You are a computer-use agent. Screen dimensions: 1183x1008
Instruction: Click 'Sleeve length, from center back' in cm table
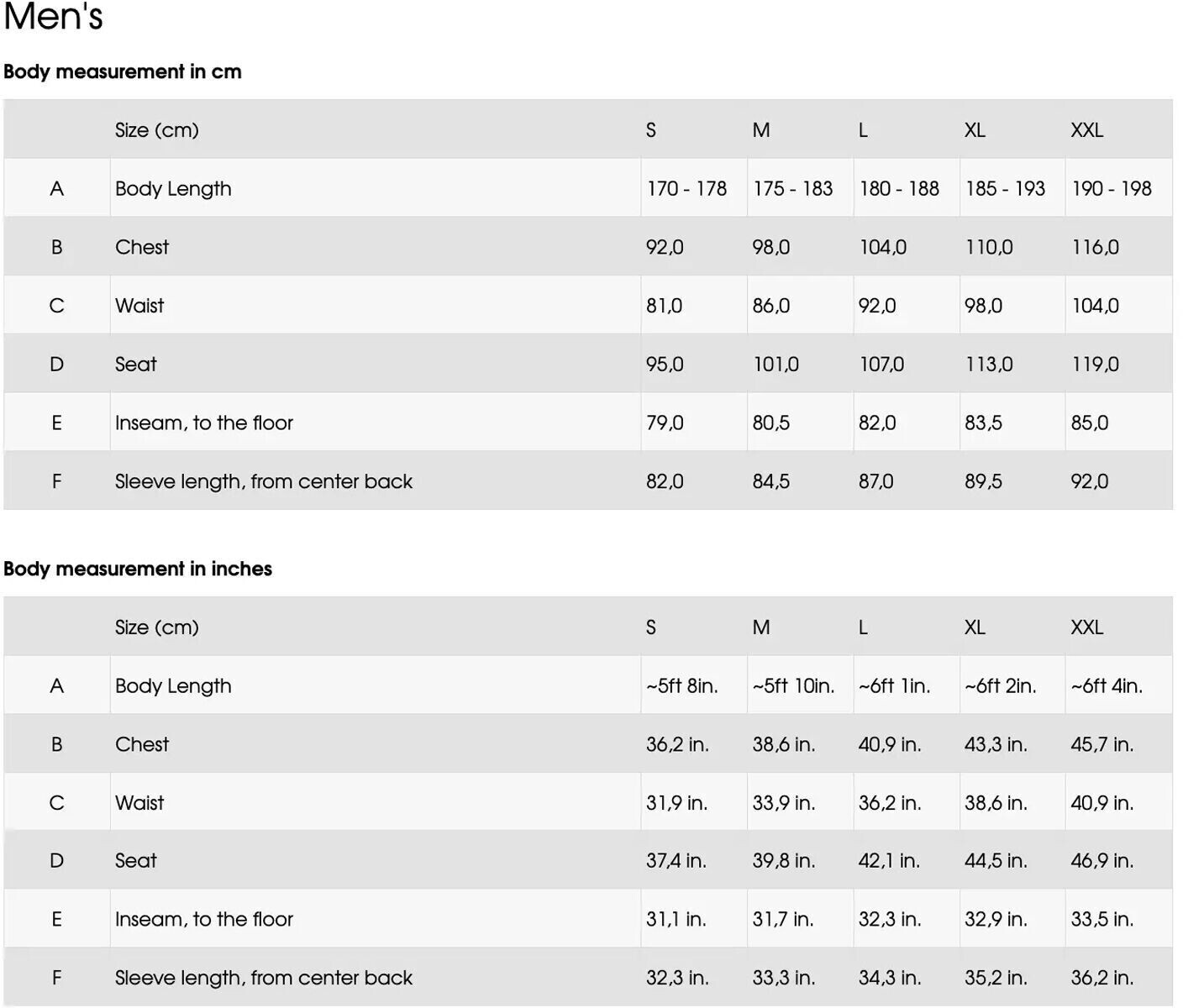click(264, 481)
